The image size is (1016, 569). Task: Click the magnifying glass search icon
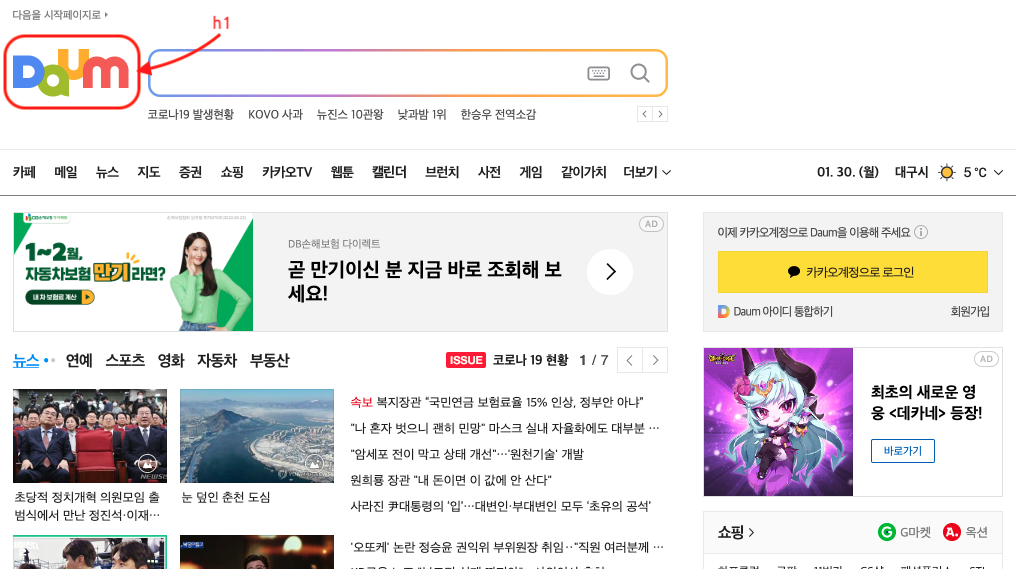pyautogui.click(x=640, y=73)
